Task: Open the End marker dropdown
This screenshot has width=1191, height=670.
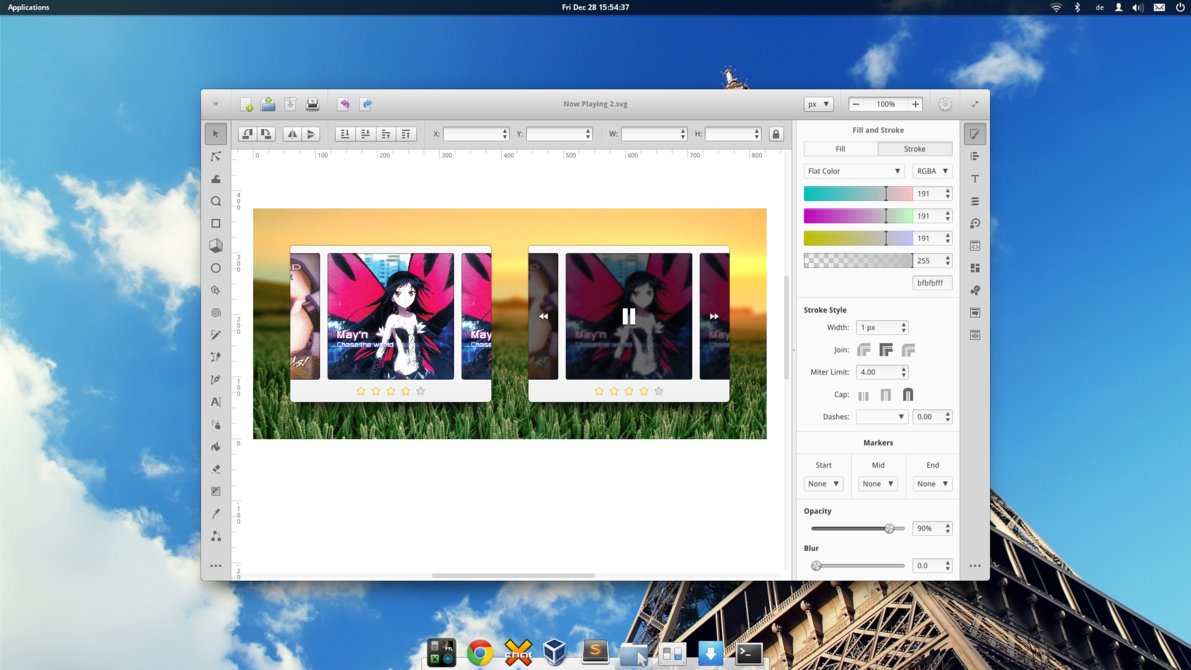Action: pyautogui.click(x=932, y=483)
